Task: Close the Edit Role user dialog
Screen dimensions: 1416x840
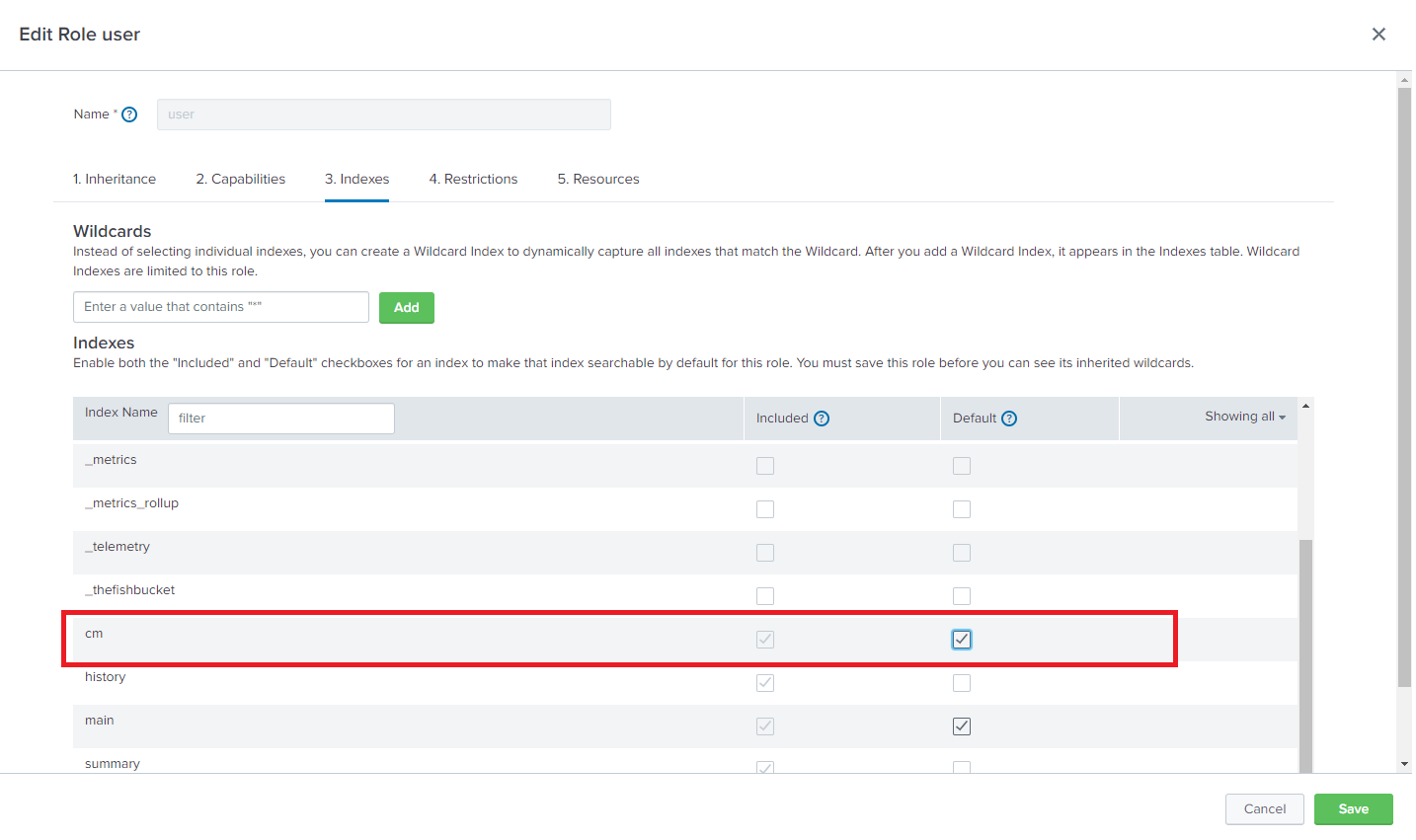Action: 1378,33
